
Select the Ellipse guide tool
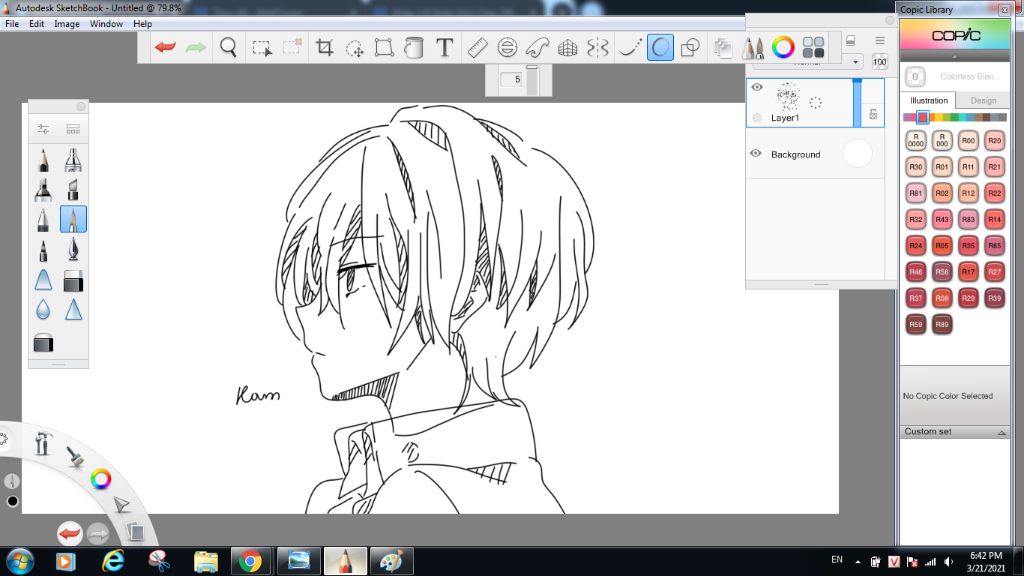[x=507, y=48]
